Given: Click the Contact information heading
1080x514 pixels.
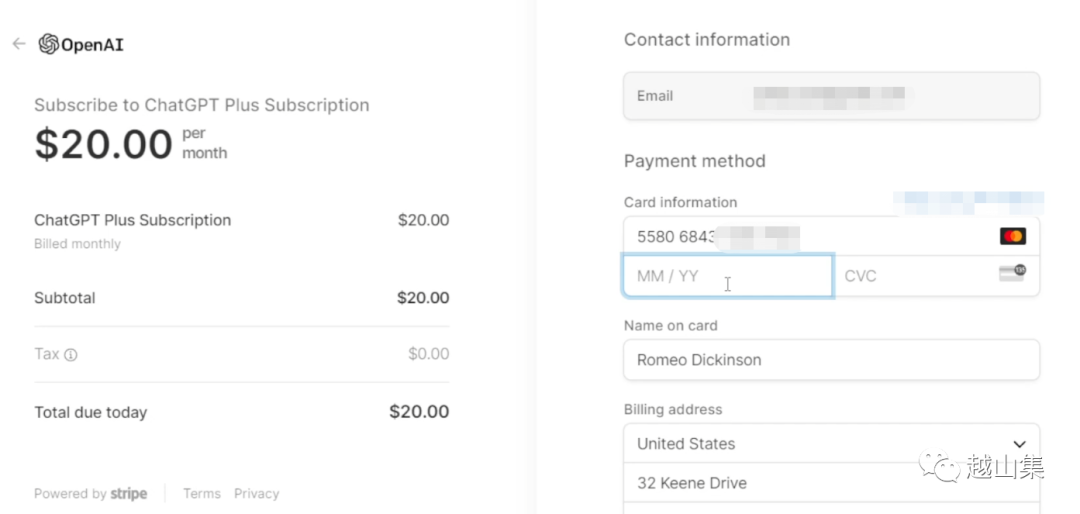Looking at the screenshot, I should pos(706,40).
